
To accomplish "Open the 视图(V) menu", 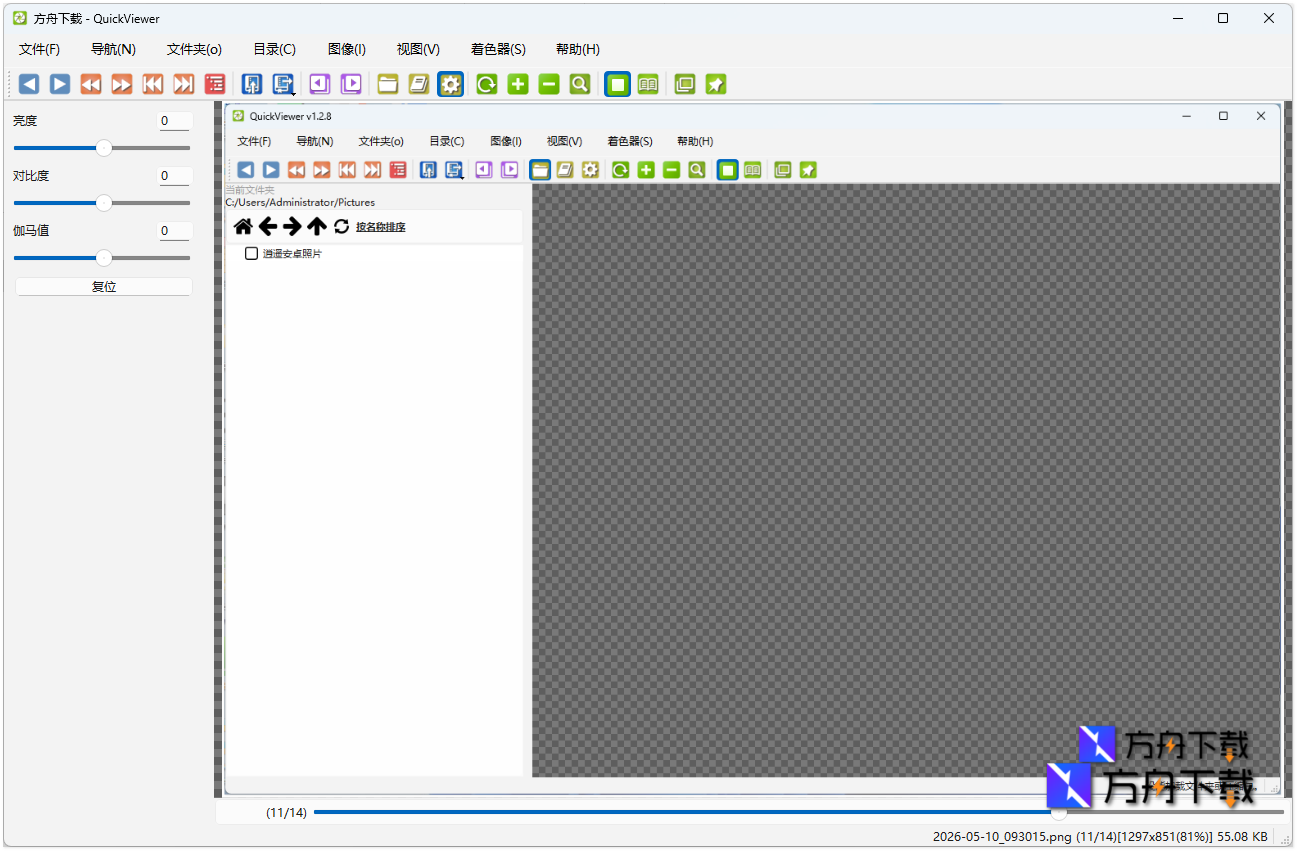I will (x=418, y=49).
